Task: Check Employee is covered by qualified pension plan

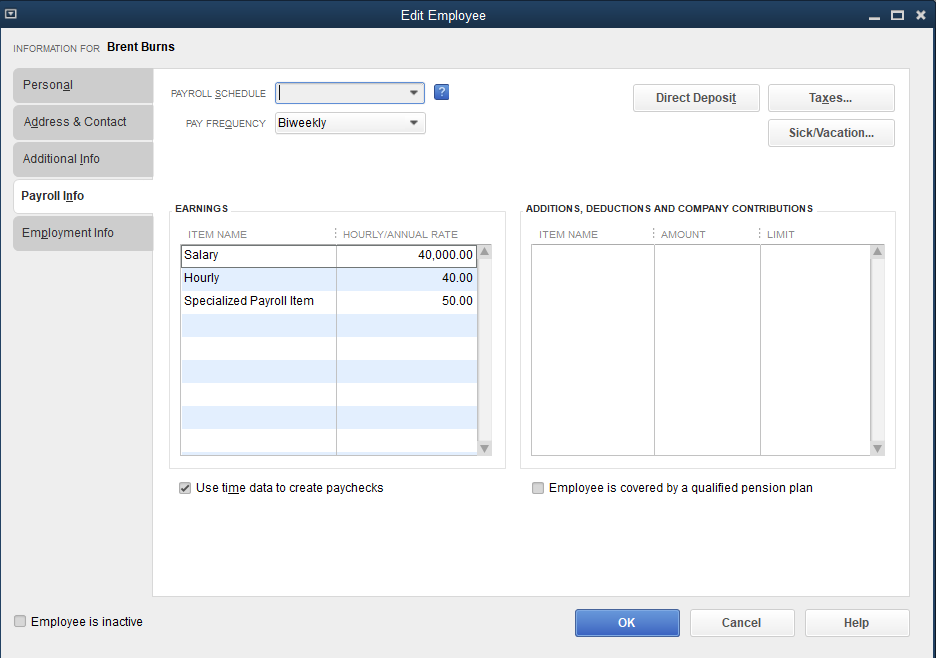Action: coord(538,488)
